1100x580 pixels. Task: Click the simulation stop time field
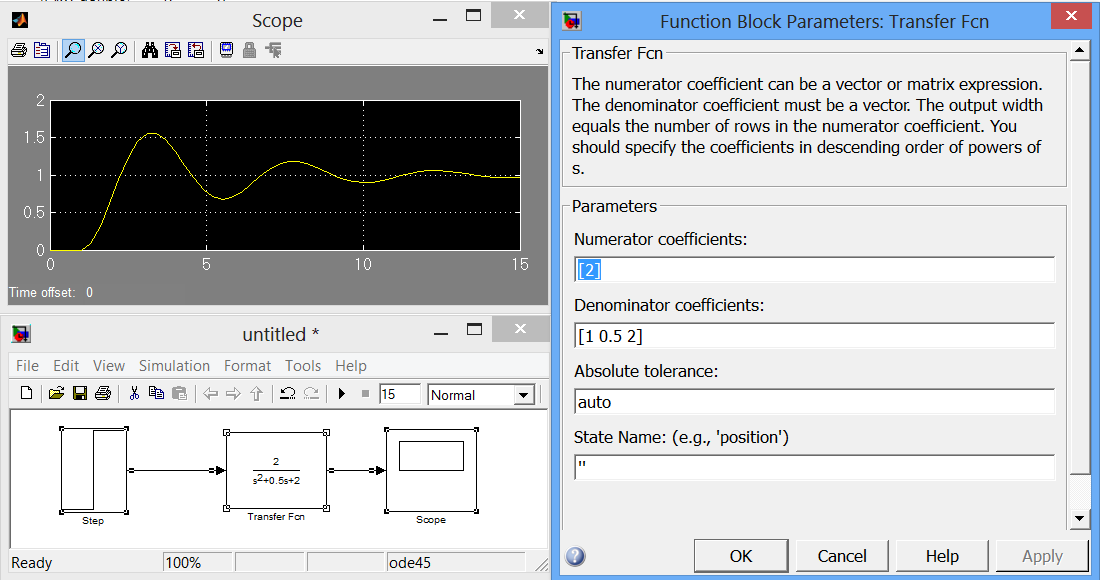399,394
